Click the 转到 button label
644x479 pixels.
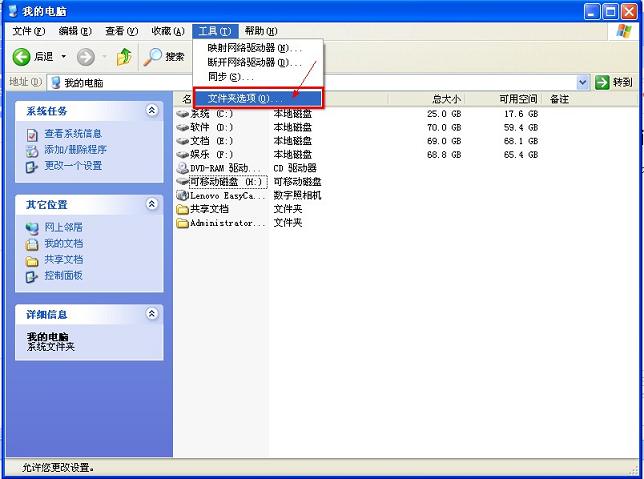(622, 83)
